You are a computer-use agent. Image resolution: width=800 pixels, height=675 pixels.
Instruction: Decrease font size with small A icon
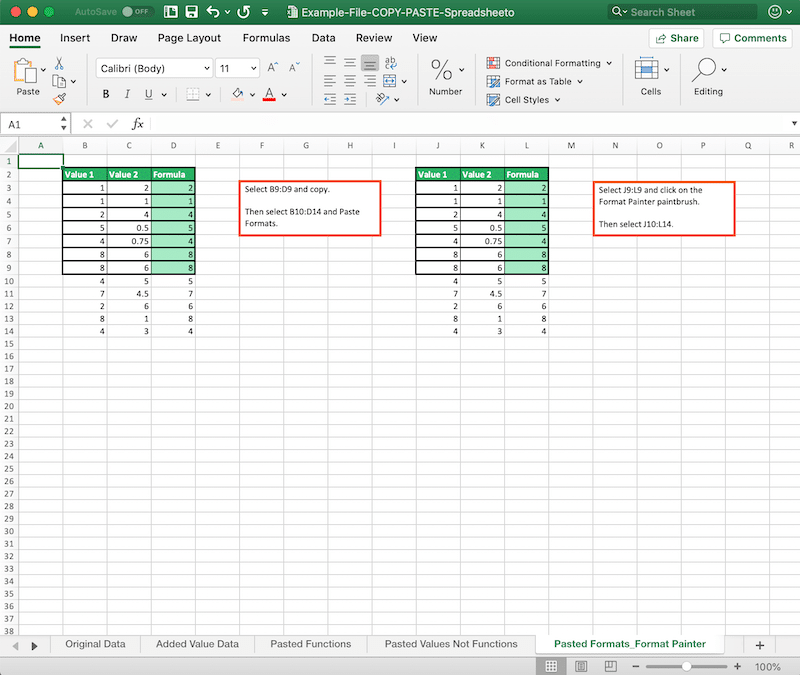(x=294, y=67)
